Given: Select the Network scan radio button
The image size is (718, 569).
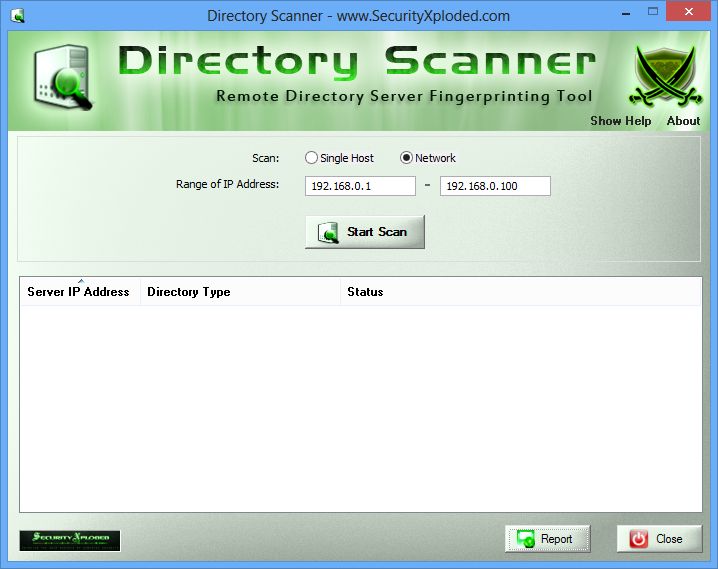Looking at the screenshot, I should click(406, 158).
